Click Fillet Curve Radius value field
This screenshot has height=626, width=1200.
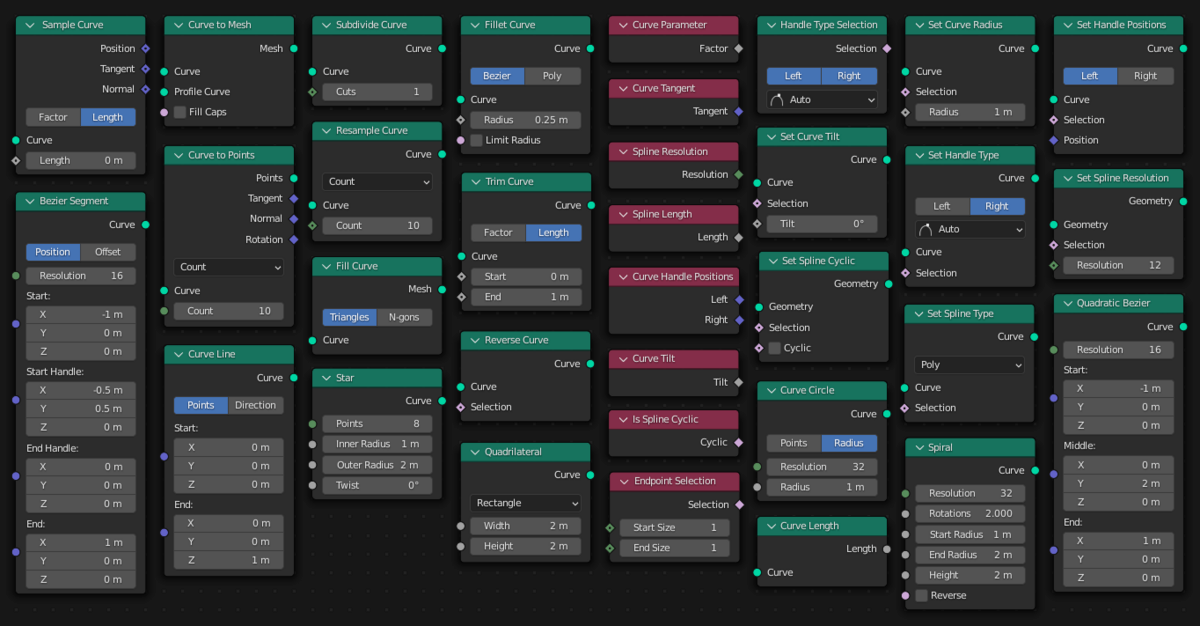(526, 120)
